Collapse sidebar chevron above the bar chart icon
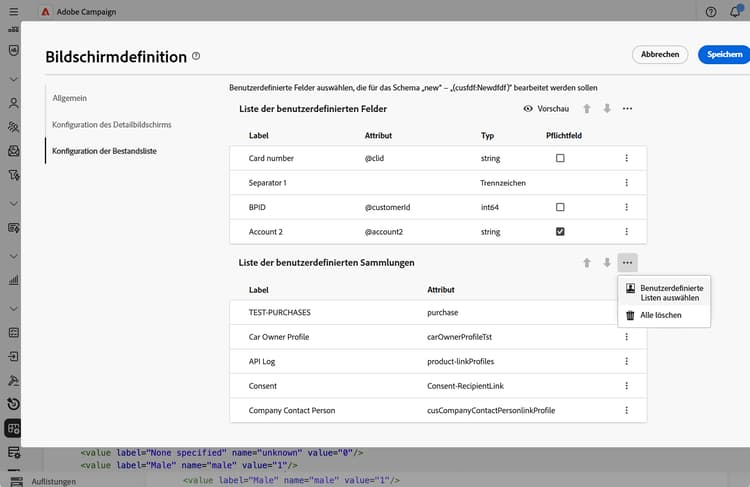The image size is (750, 487). (x=13, y=256)
